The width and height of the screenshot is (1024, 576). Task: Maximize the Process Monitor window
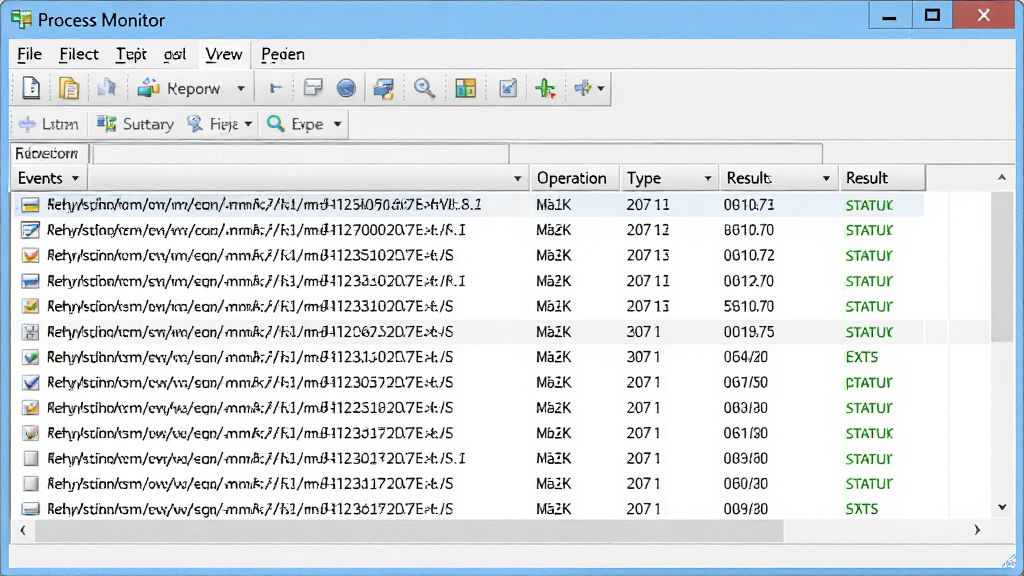(x=932, y=15)
